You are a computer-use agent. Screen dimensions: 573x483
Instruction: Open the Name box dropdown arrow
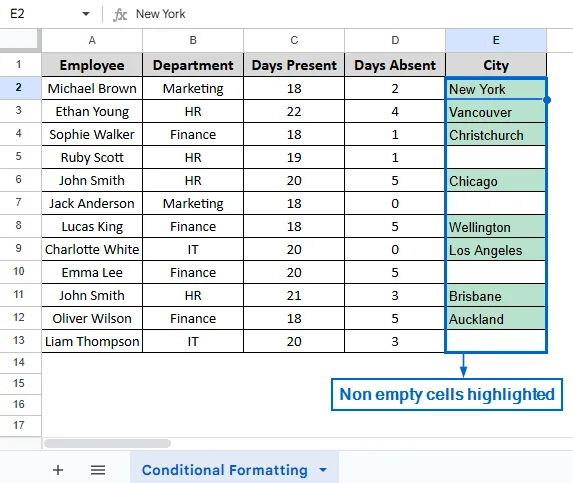(86, 14)
